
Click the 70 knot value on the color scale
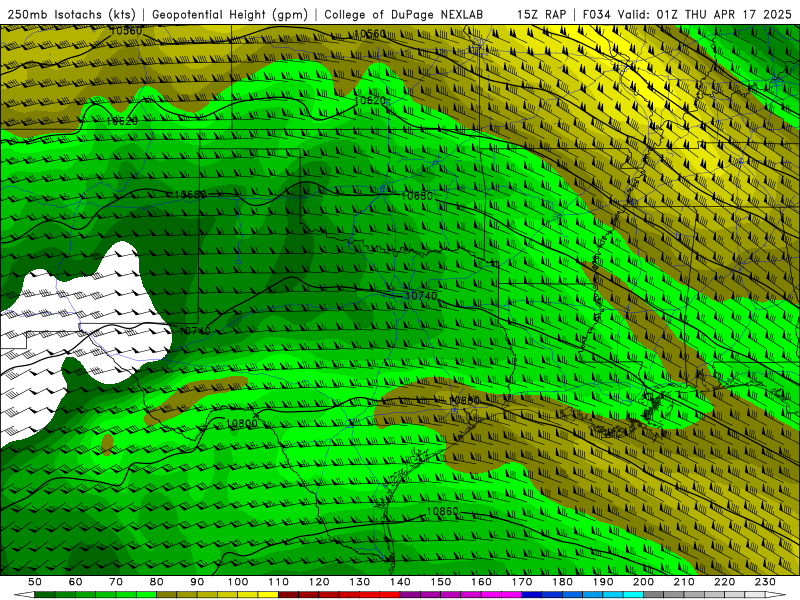(116, 582)
